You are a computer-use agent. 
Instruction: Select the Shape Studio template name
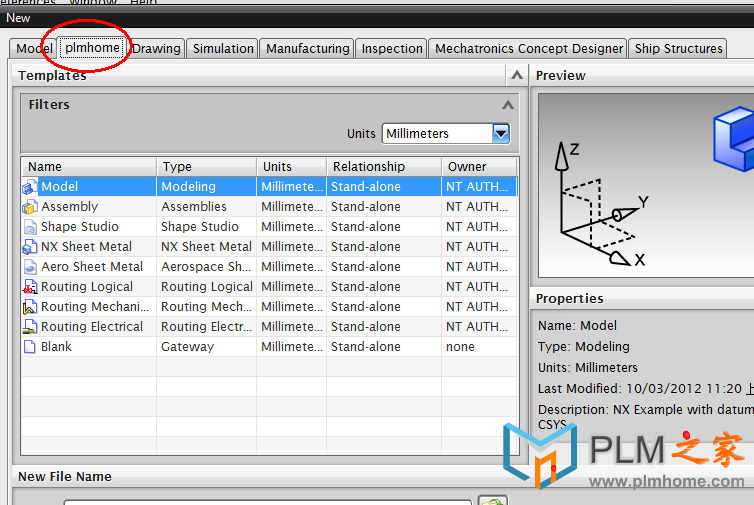(x=80, y=227)
